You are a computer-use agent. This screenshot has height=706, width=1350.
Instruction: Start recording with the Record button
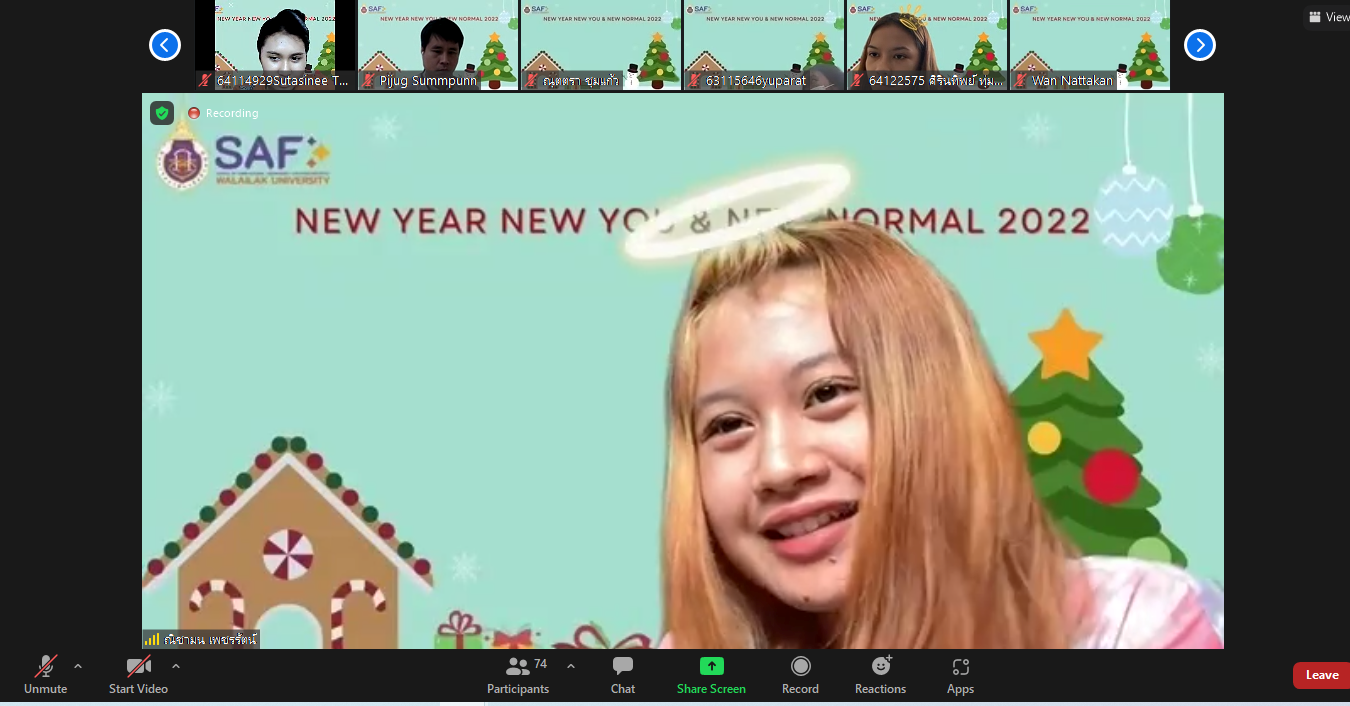(800, 675)
